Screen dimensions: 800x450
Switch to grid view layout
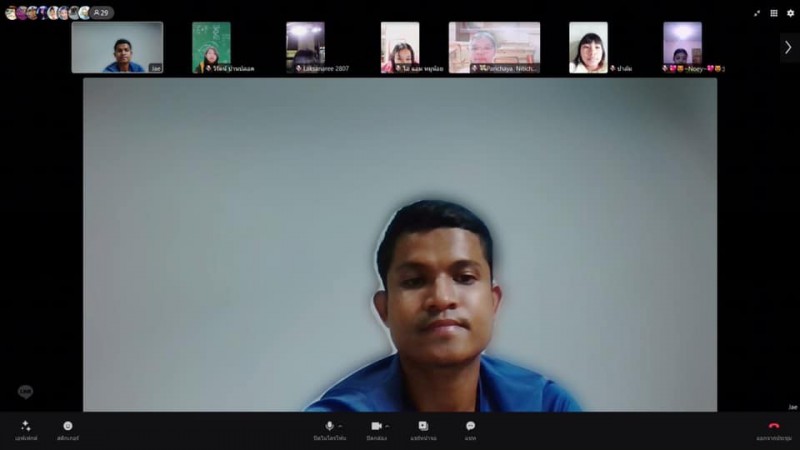click(773, 13)
